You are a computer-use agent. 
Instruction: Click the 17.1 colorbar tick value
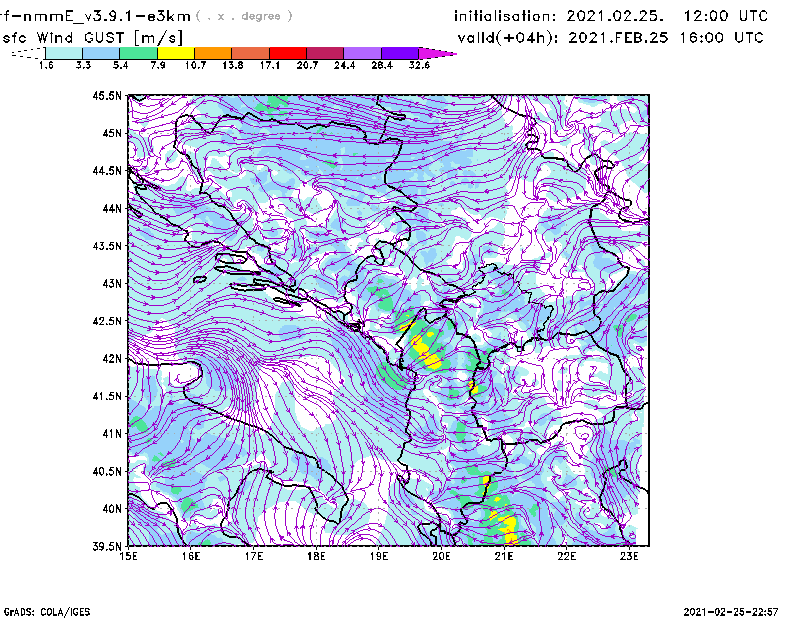click(x=269, y=65)
